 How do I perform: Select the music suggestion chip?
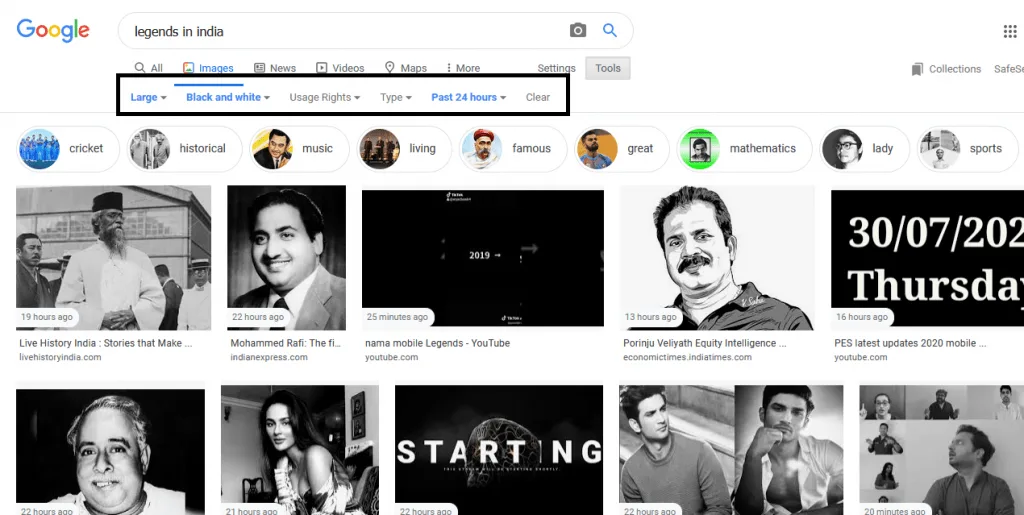pyautogui.click(x=300, y=149)
